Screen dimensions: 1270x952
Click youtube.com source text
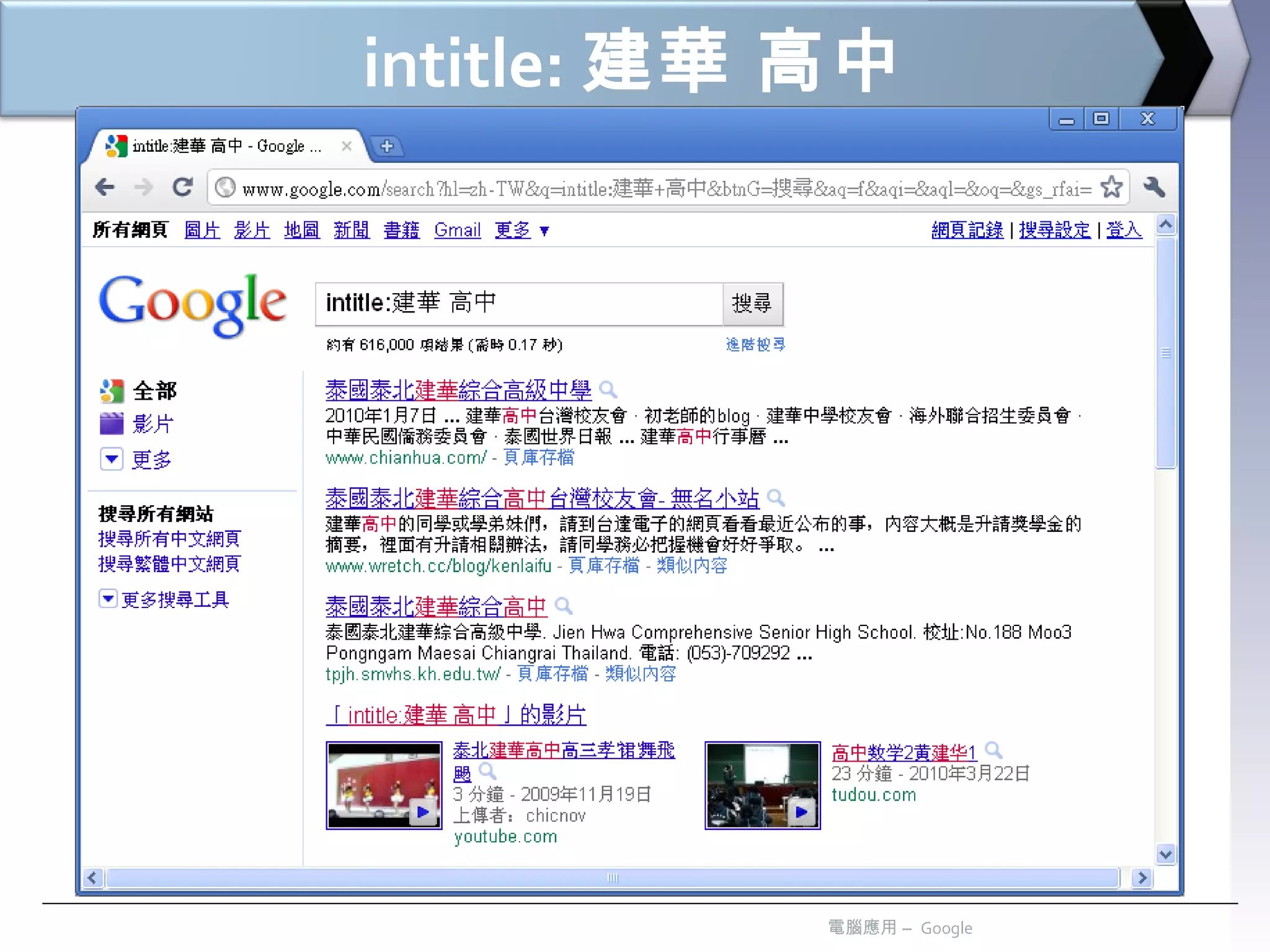[505, 837]
